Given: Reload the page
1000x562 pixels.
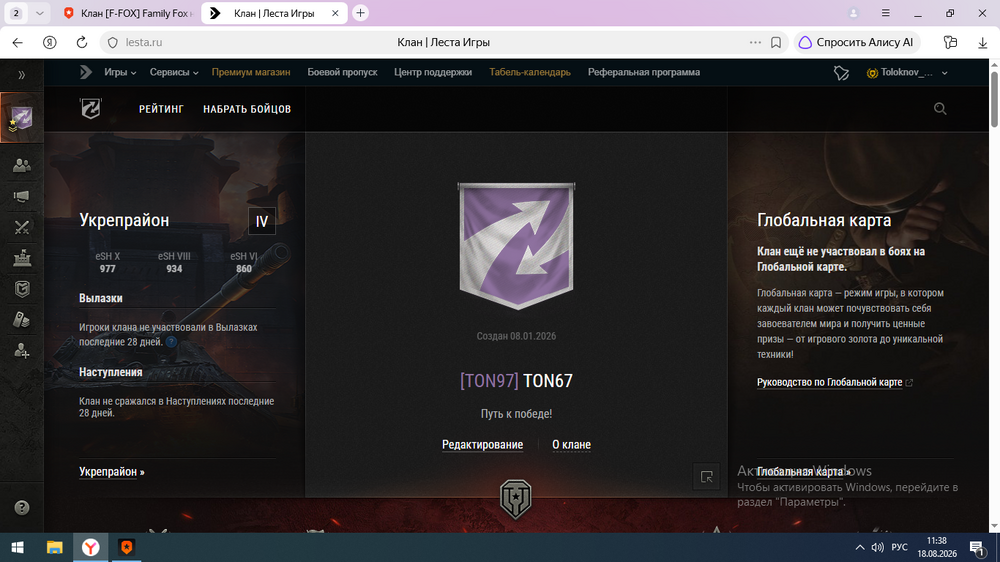Looking at the screenshot, I should (x=82, y=42).
